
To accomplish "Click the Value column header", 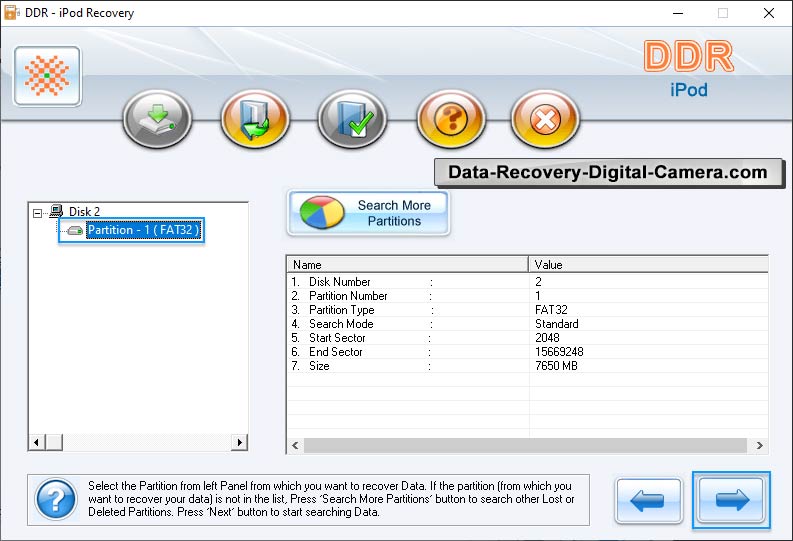I will point(648,264).
